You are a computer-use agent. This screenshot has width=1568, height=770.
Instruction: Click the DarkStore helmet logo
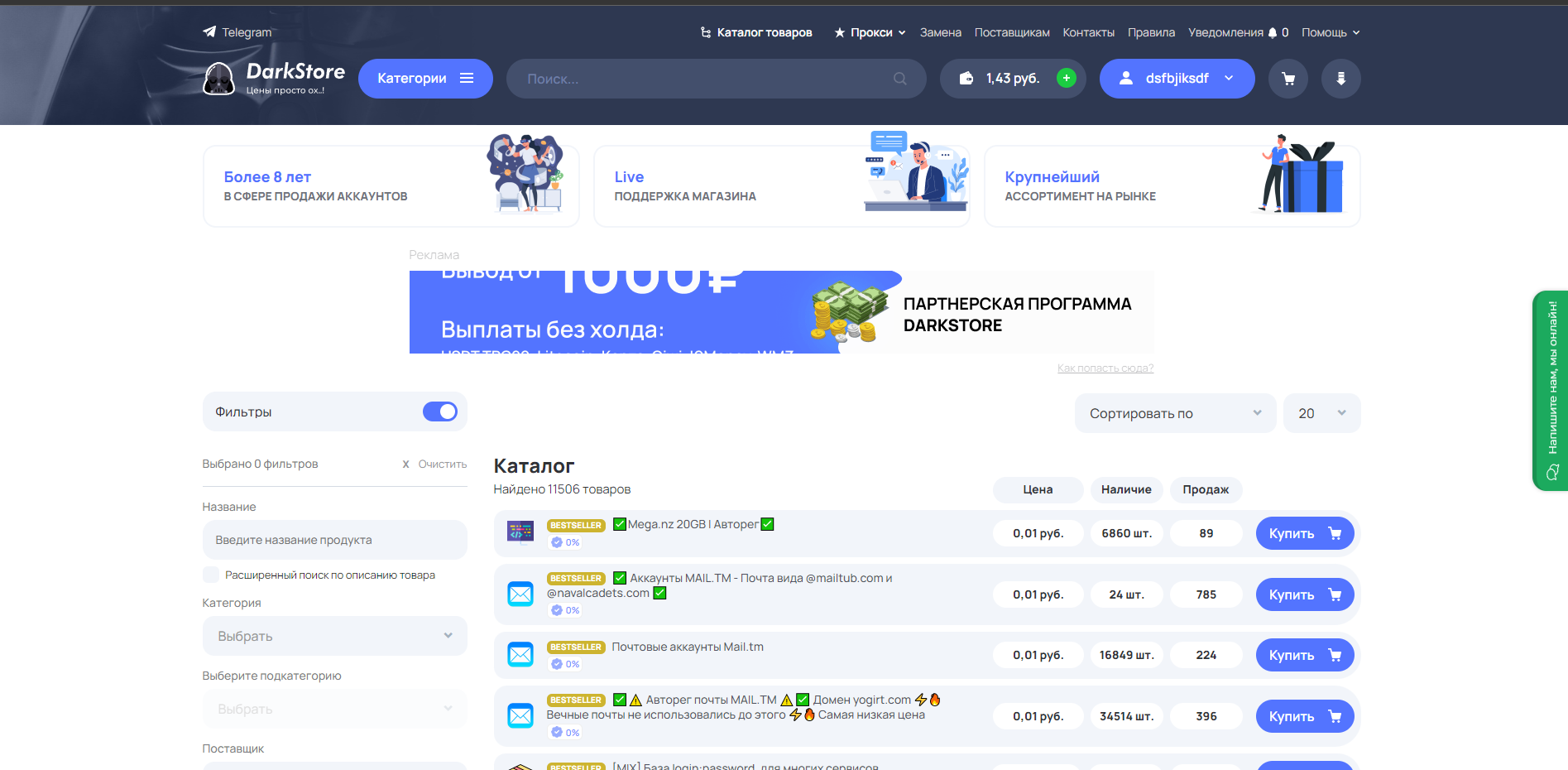click(219, 79)
